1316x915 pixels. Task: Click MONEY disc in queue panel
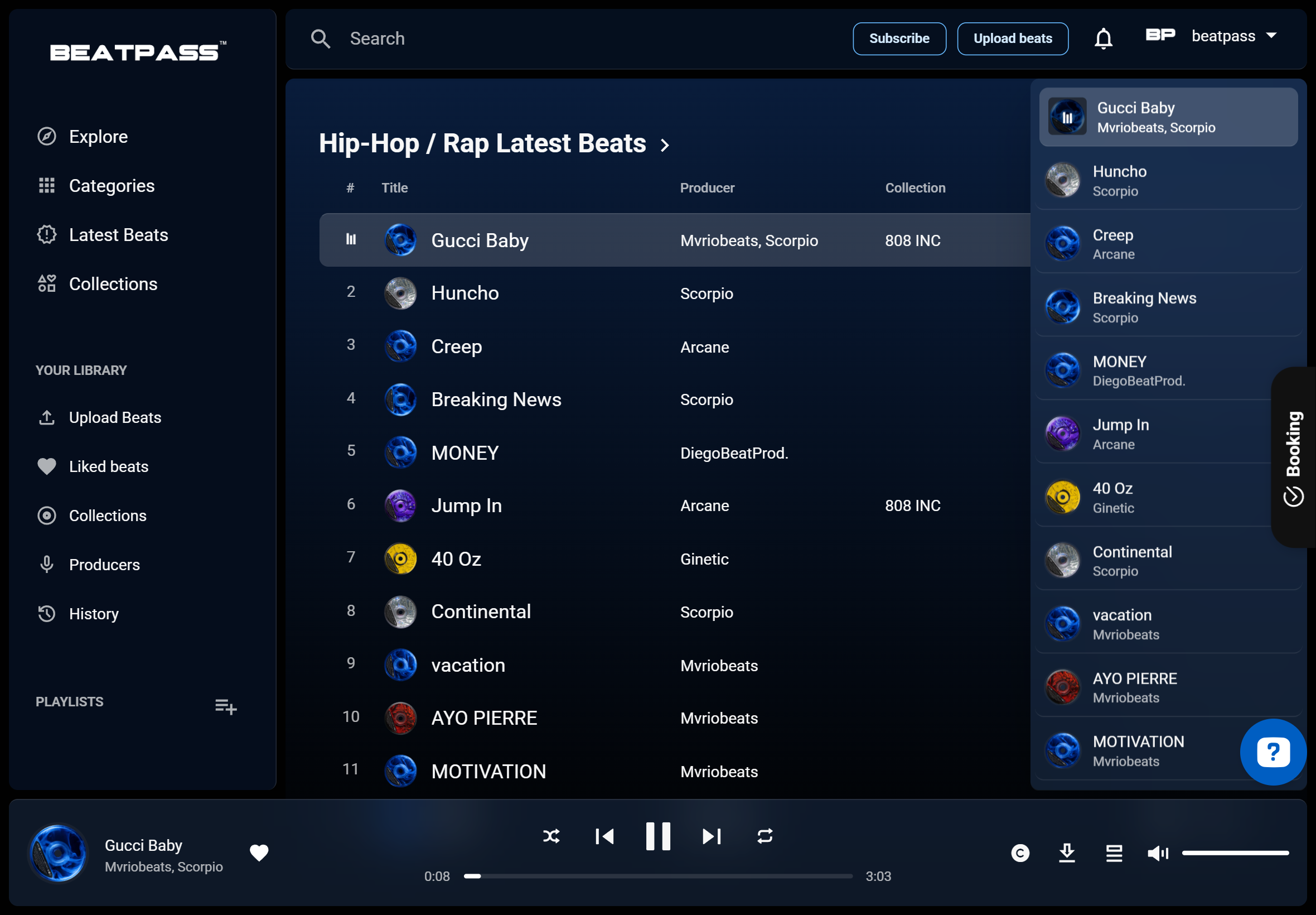click(x=1063, y=370)
